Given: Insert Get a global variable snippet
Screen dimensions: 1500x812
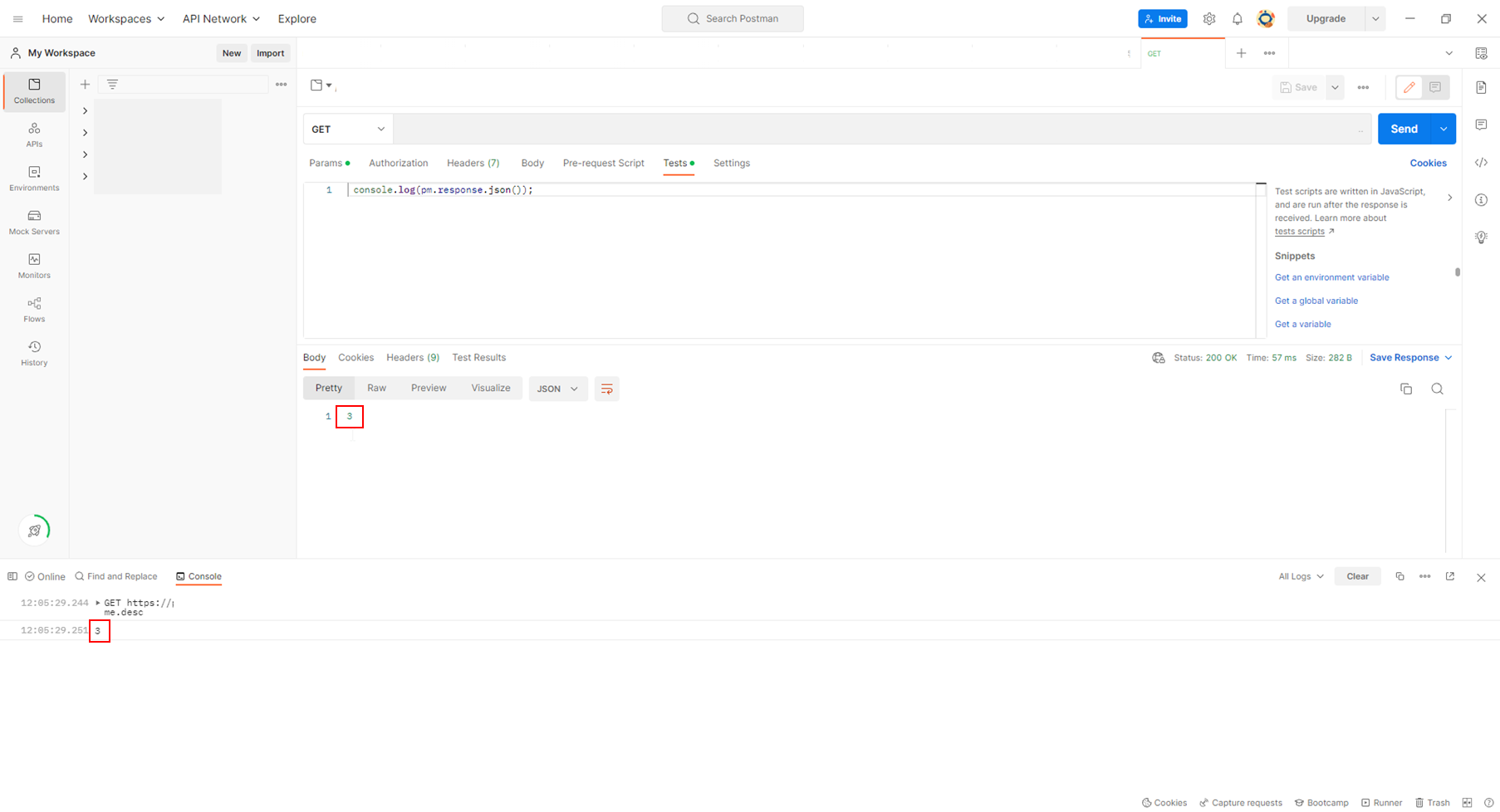Looking at the screenshot, I should click(1316, 301).
